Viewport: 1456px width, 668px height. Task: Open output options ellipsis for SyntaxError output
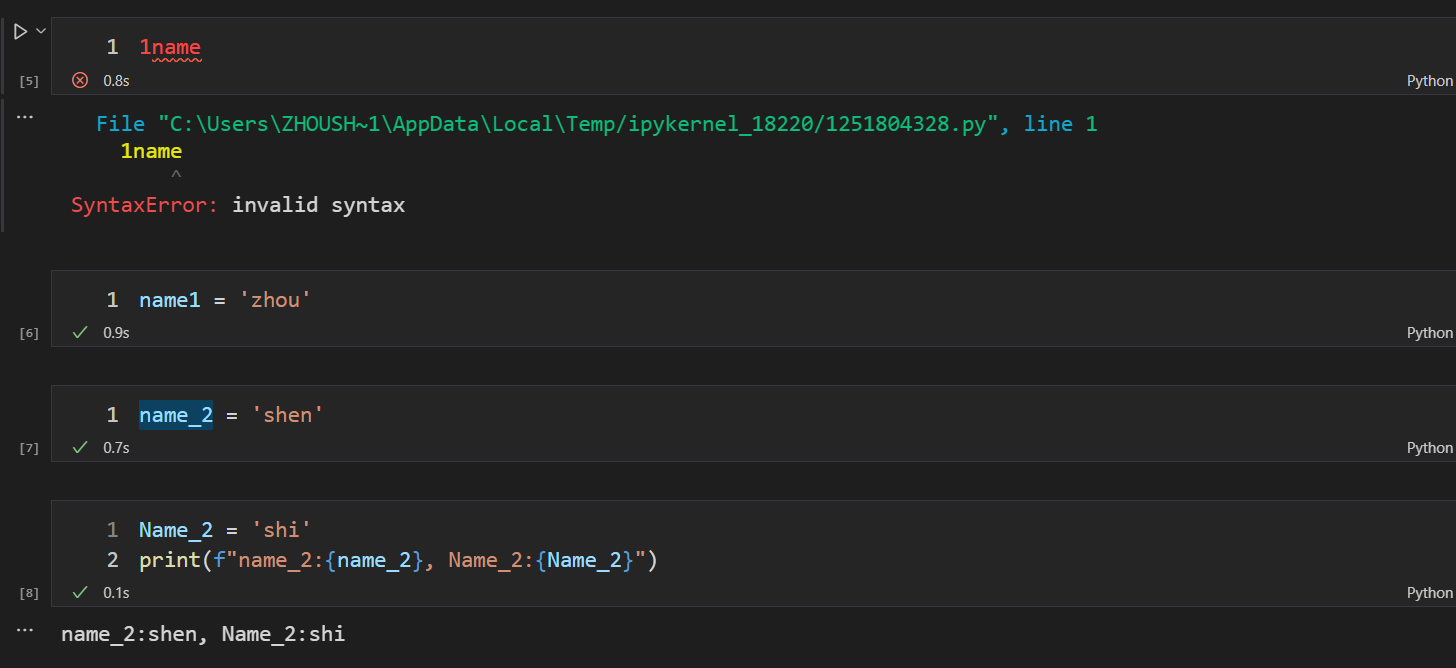coord(26,117)
